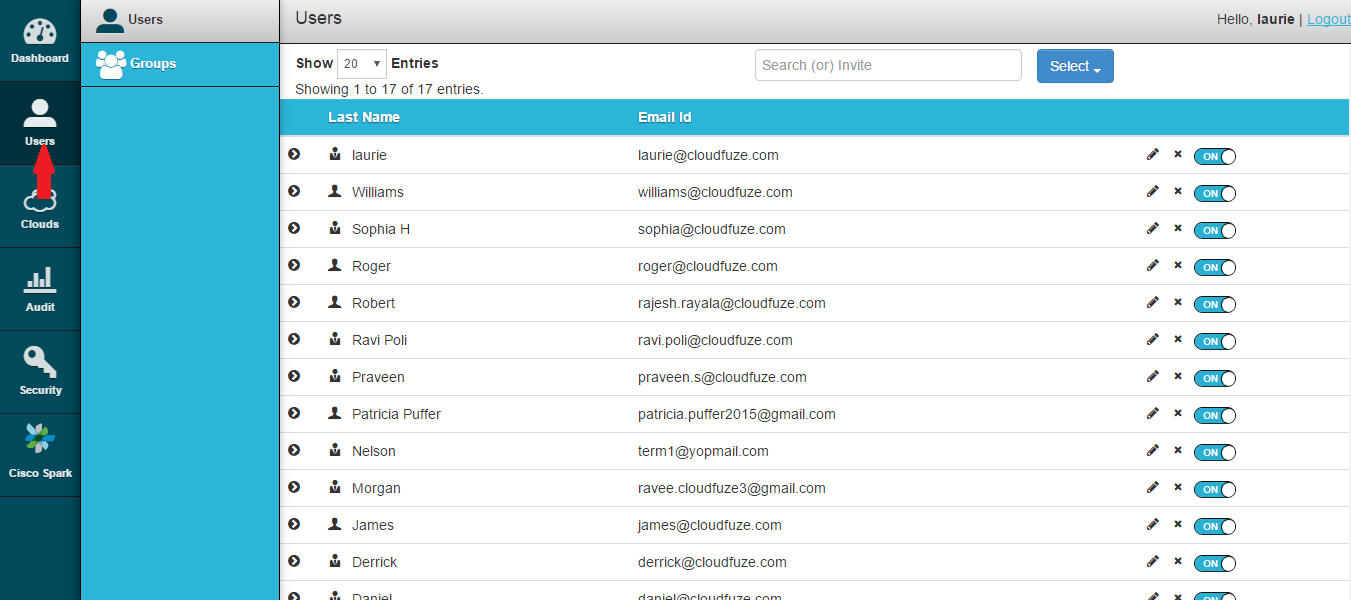Screen dimensions: 1351x600
Task: Expand the row arrow for Robert
Action: tap(294, 302)
